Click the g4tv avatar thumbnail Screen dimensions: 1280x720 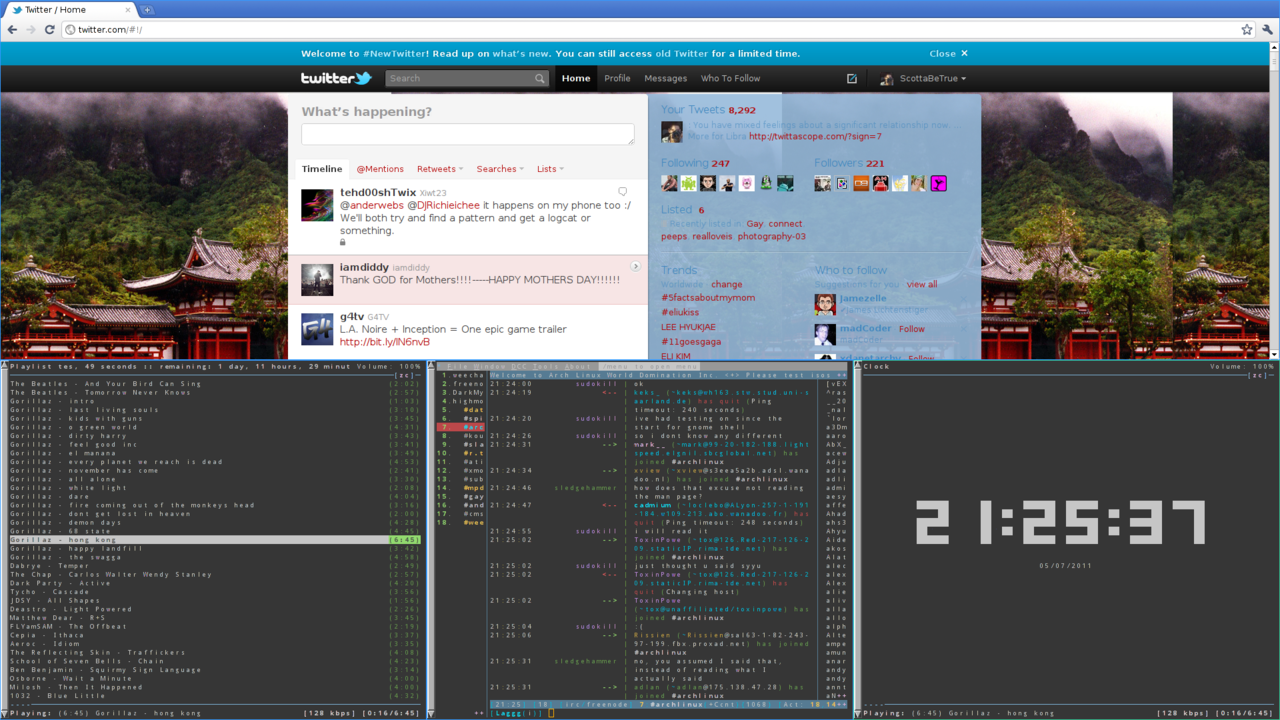317,329
